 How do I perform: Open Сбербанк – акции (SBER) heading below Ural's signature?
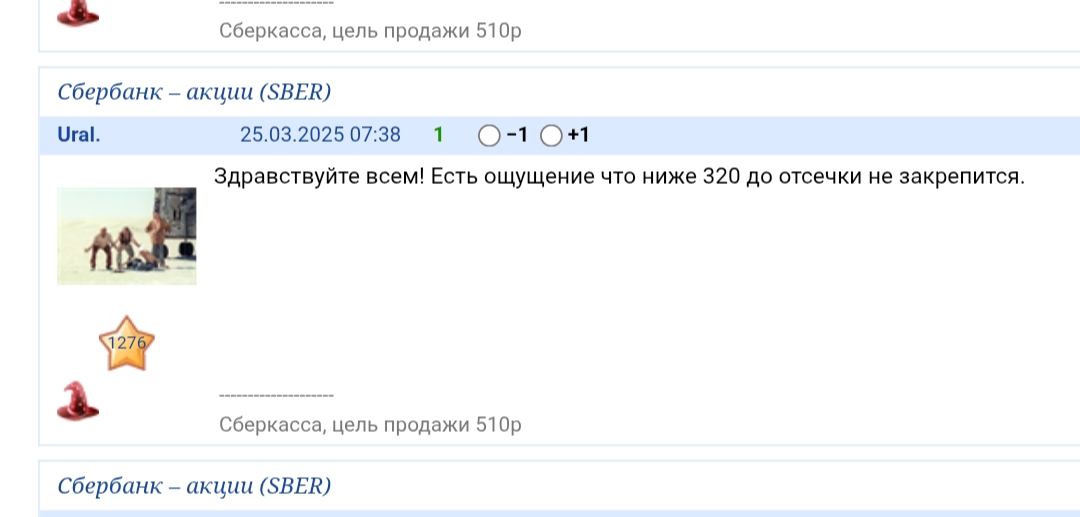point(194,487)
